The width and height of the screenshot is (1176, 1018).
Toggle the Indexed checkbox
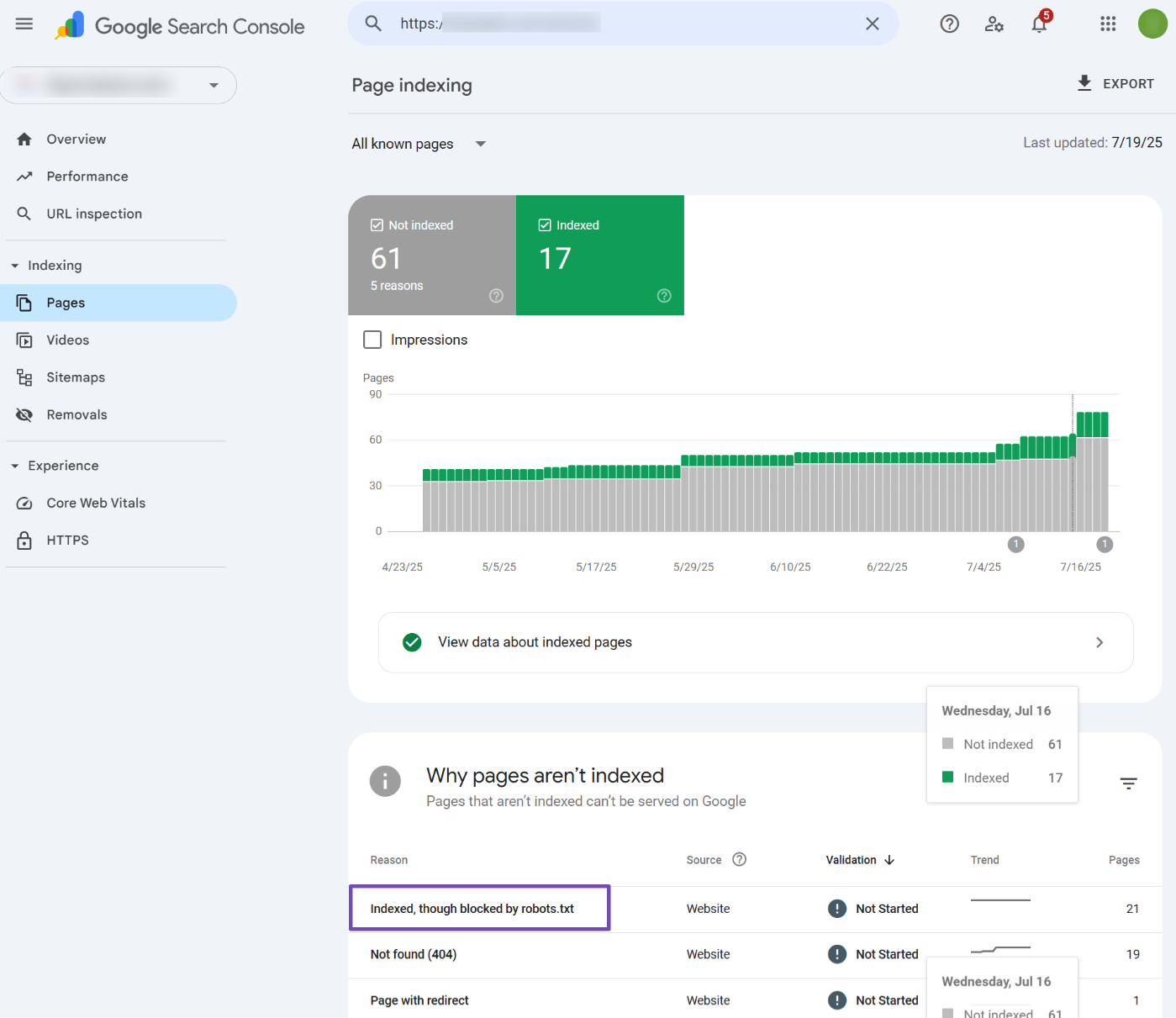tap(545, 225)
